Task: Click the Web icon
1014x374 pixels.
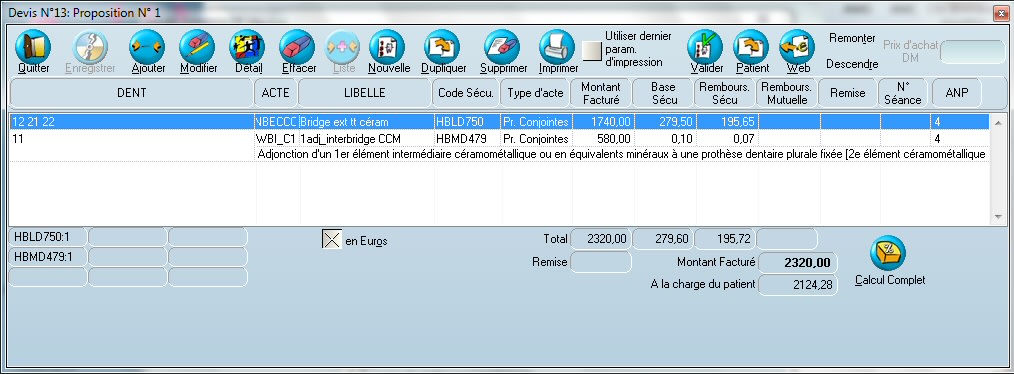Action: click(x=797, y=47)
